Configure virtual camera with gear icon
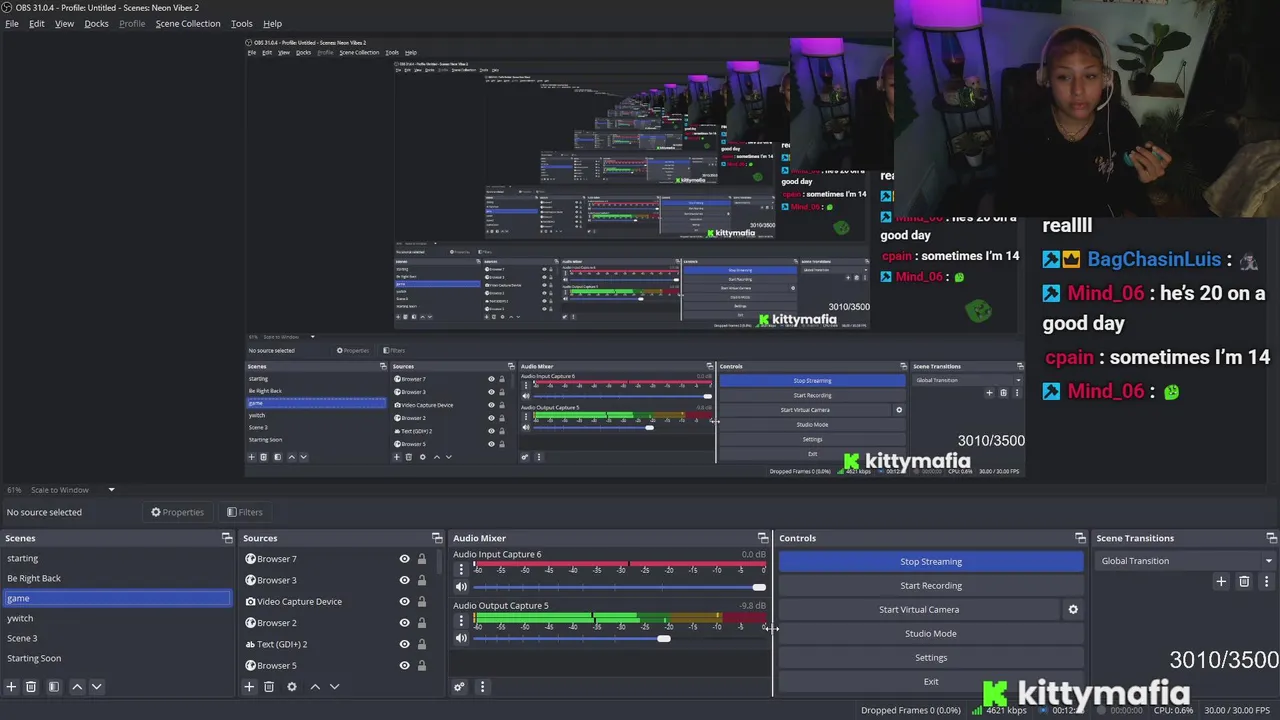Screen dimensions: 1280x720 coord(1073,609)
